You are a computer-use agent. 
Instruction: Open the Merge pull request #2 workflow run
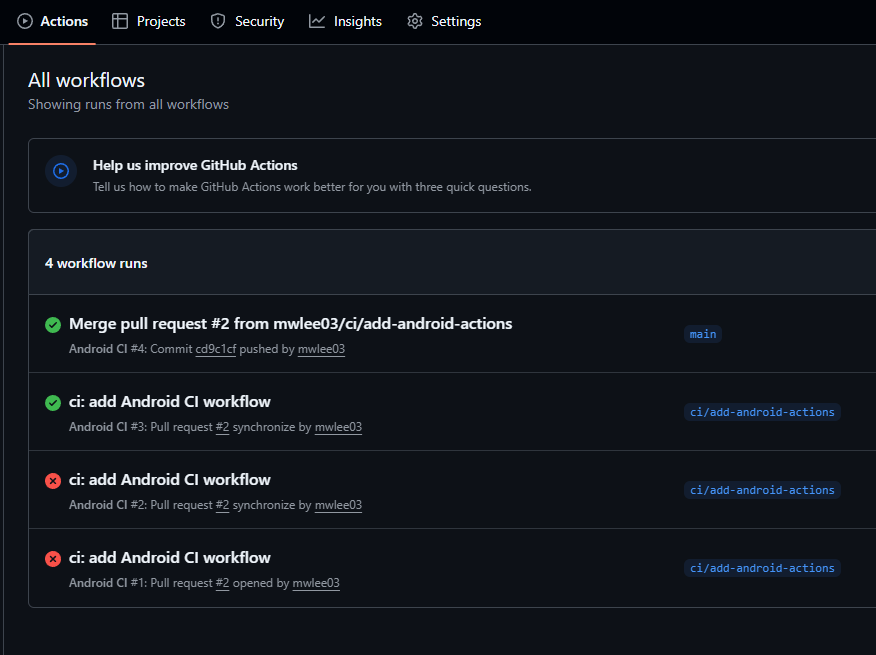click(x=291, y=324)
